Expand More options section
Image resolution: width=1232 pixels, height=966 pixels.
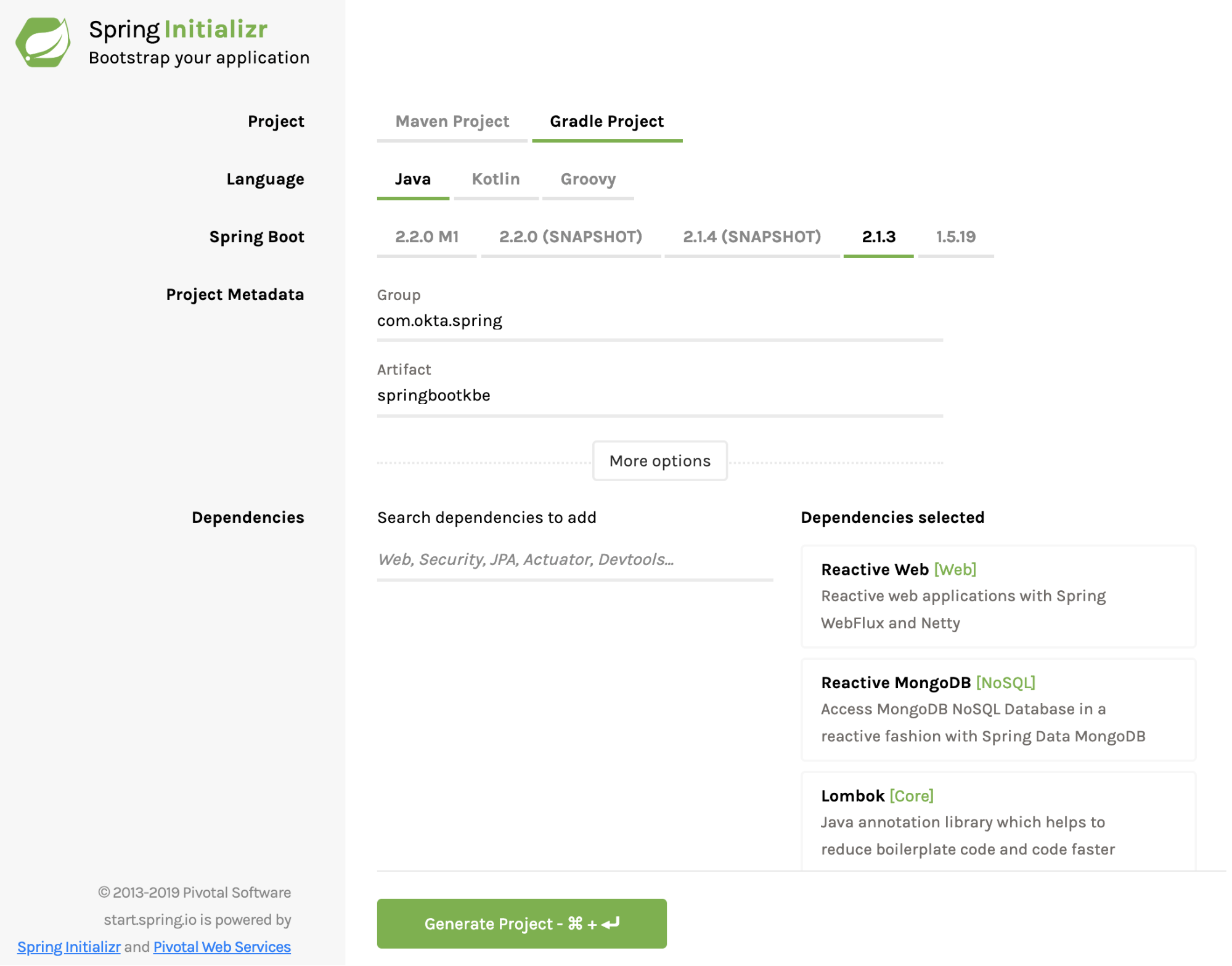tap(659, 461)
